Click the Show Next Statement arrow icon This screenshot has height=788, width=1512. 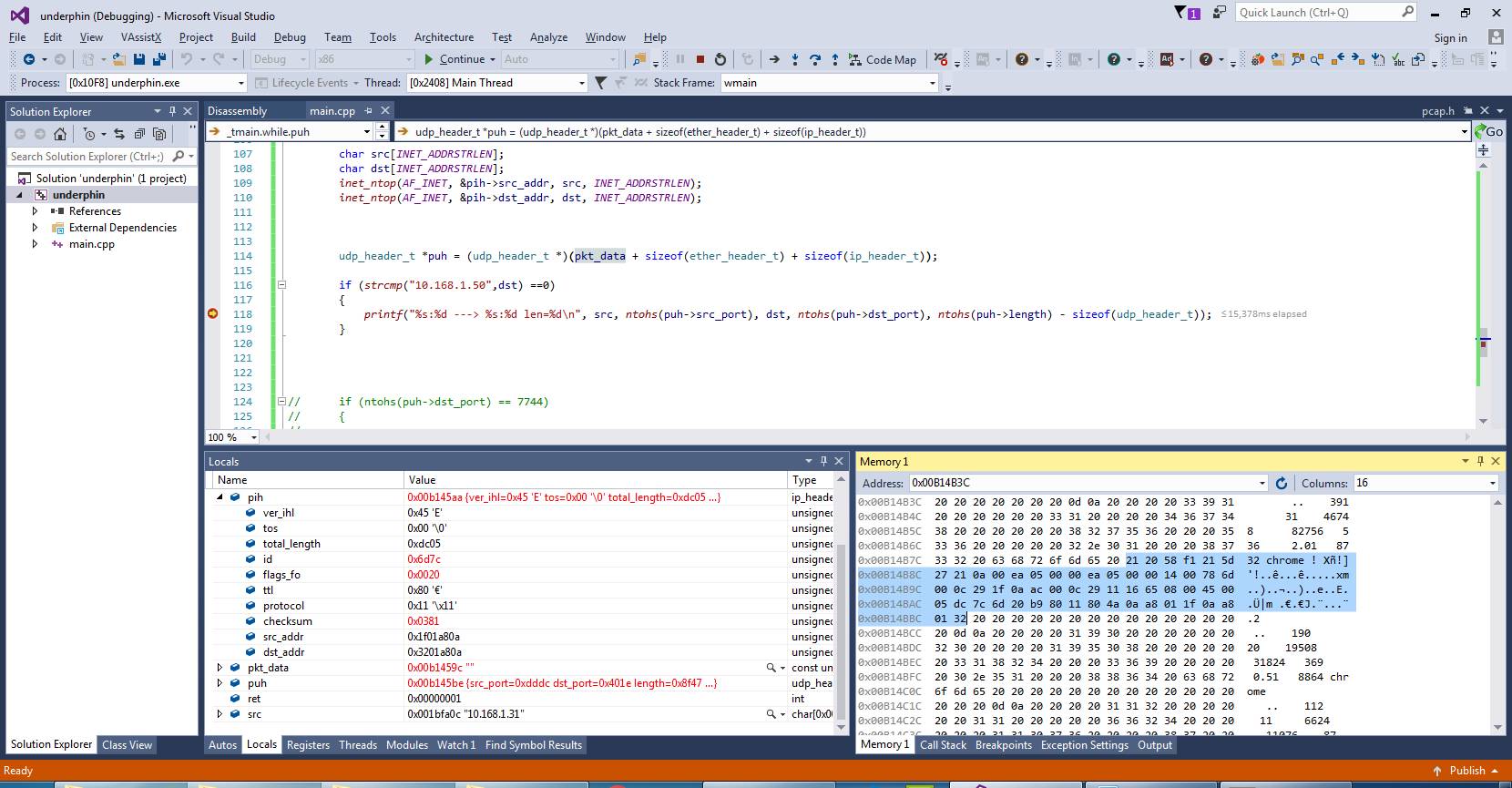(774, 59)
